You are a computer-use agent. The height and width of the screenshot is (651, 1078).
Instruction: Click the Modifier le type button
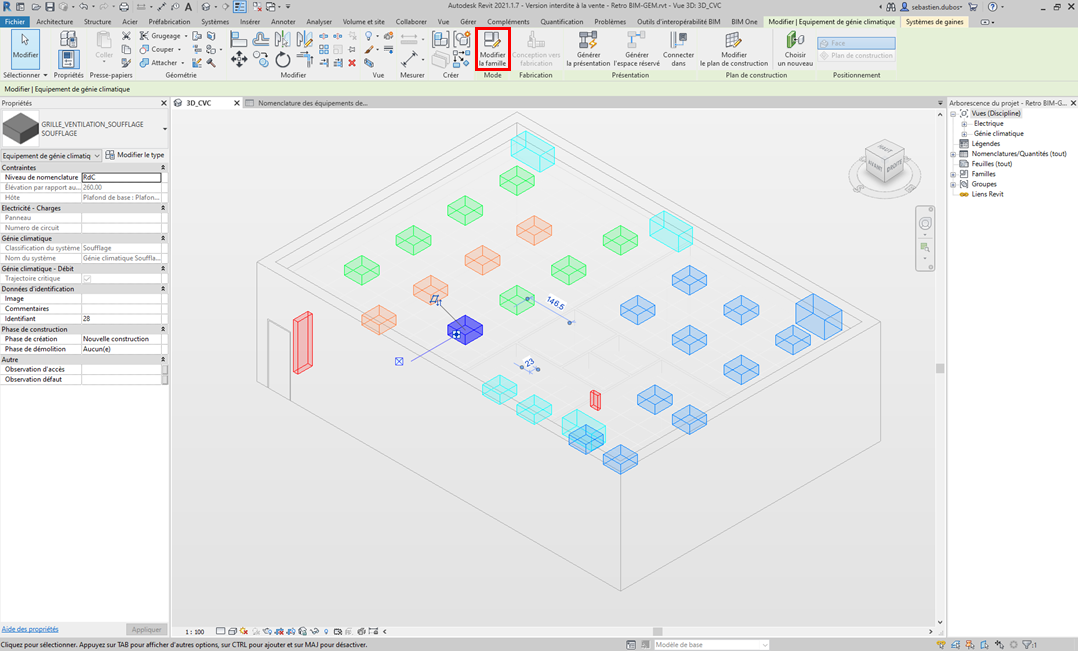135,155
